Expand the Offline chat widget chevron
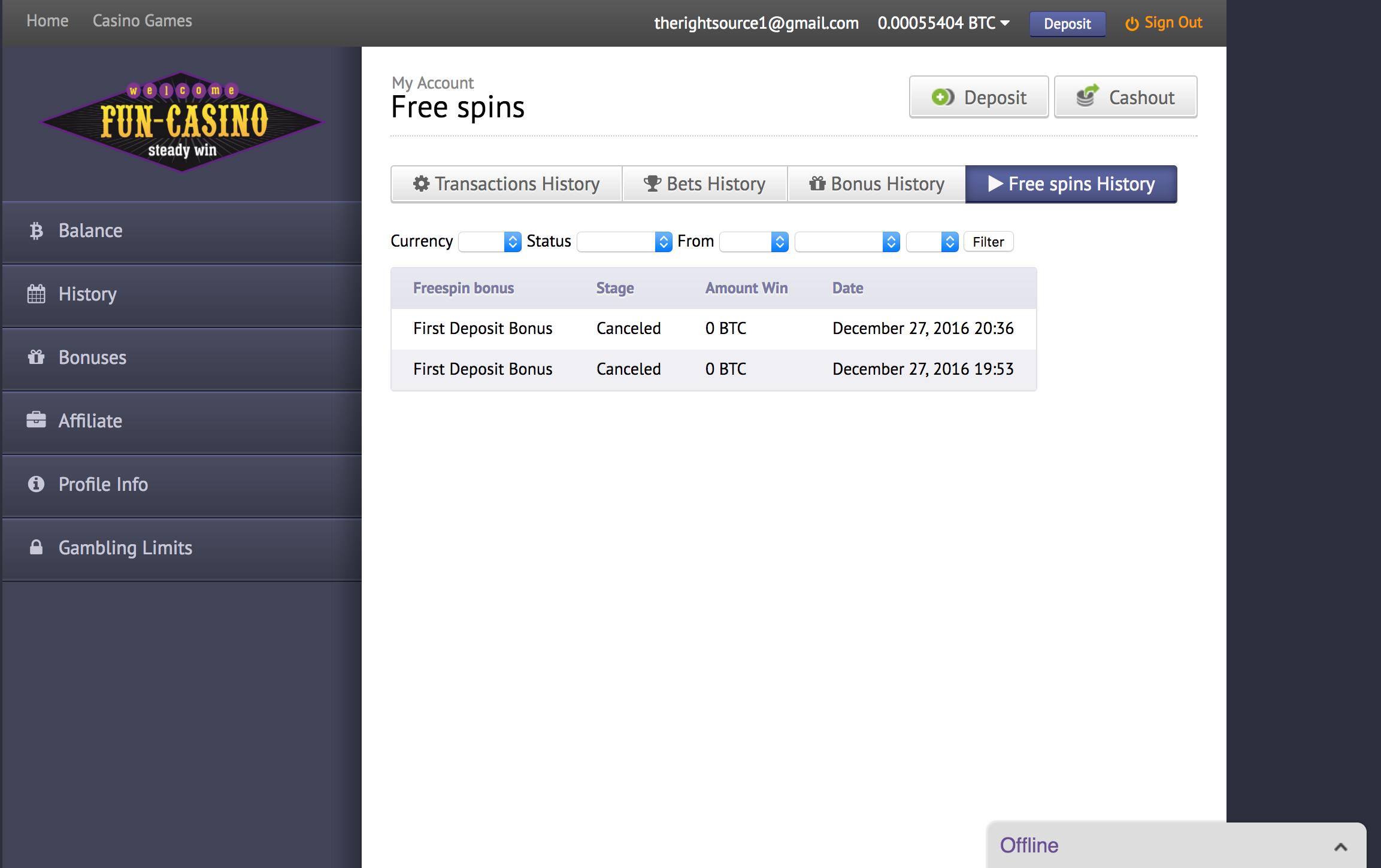 point(1341,846)
